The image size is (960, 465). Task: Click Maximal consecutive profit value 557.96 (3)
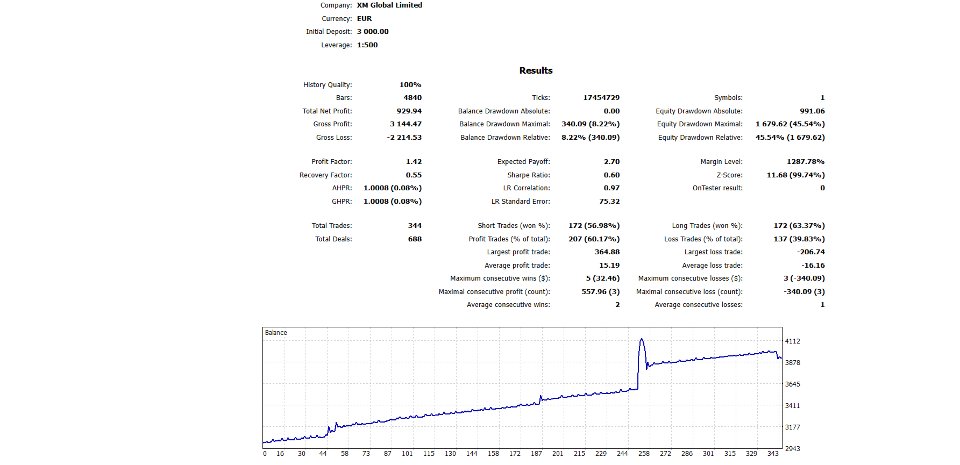coord(601,292)
